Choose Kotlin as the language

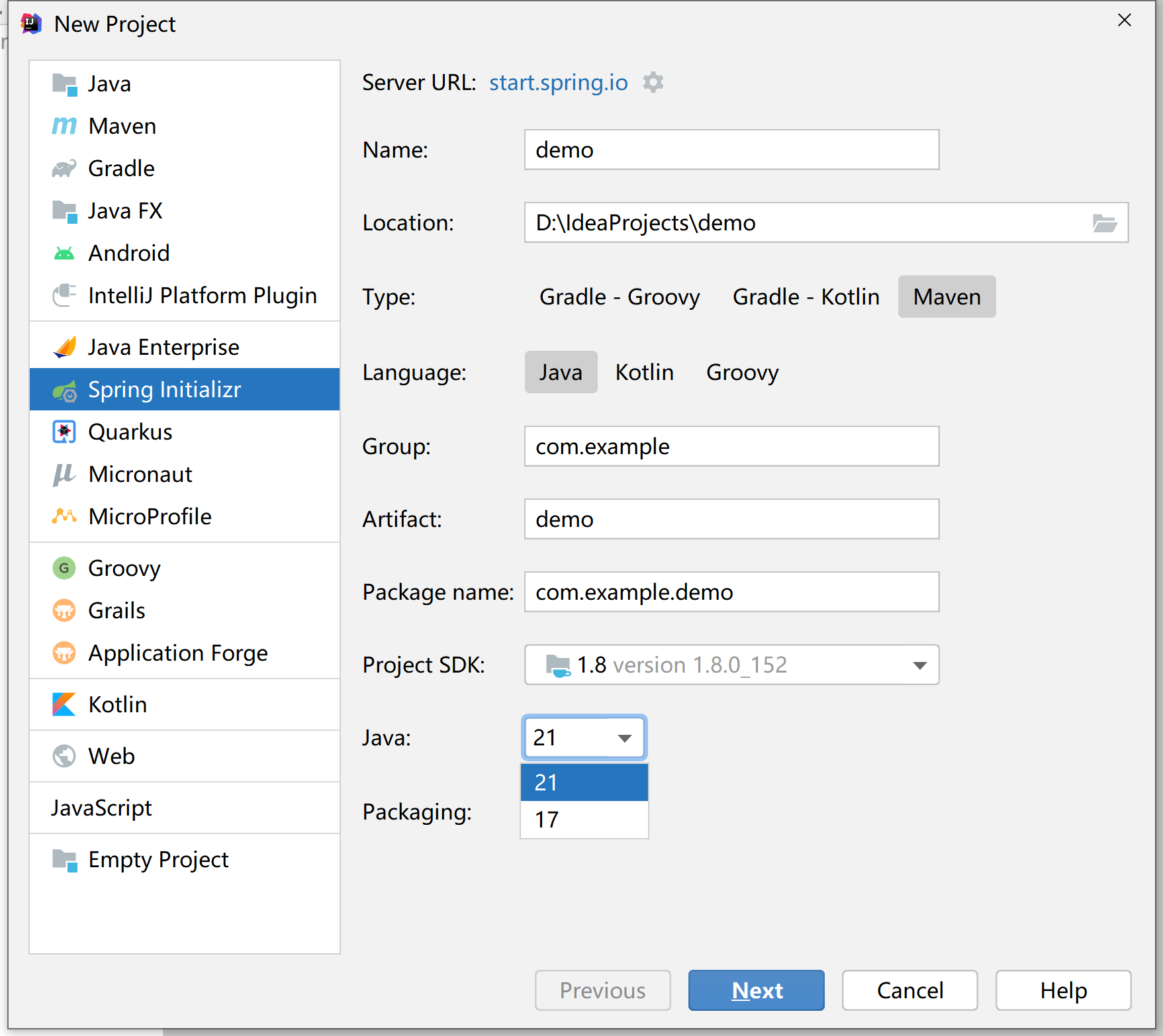644,372
